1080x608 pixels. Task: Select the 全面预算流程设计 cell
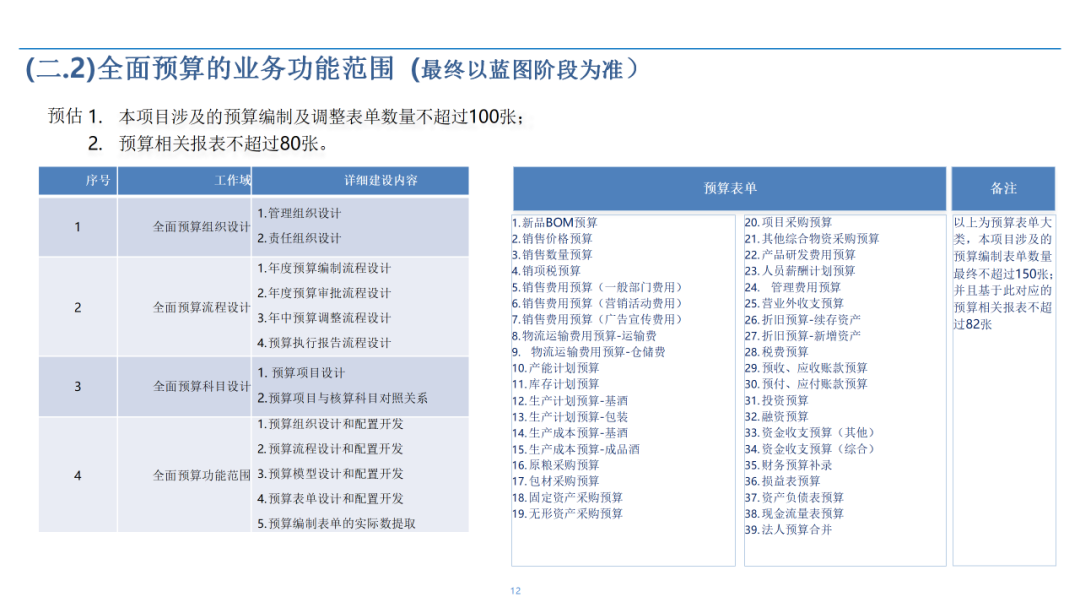185,307
